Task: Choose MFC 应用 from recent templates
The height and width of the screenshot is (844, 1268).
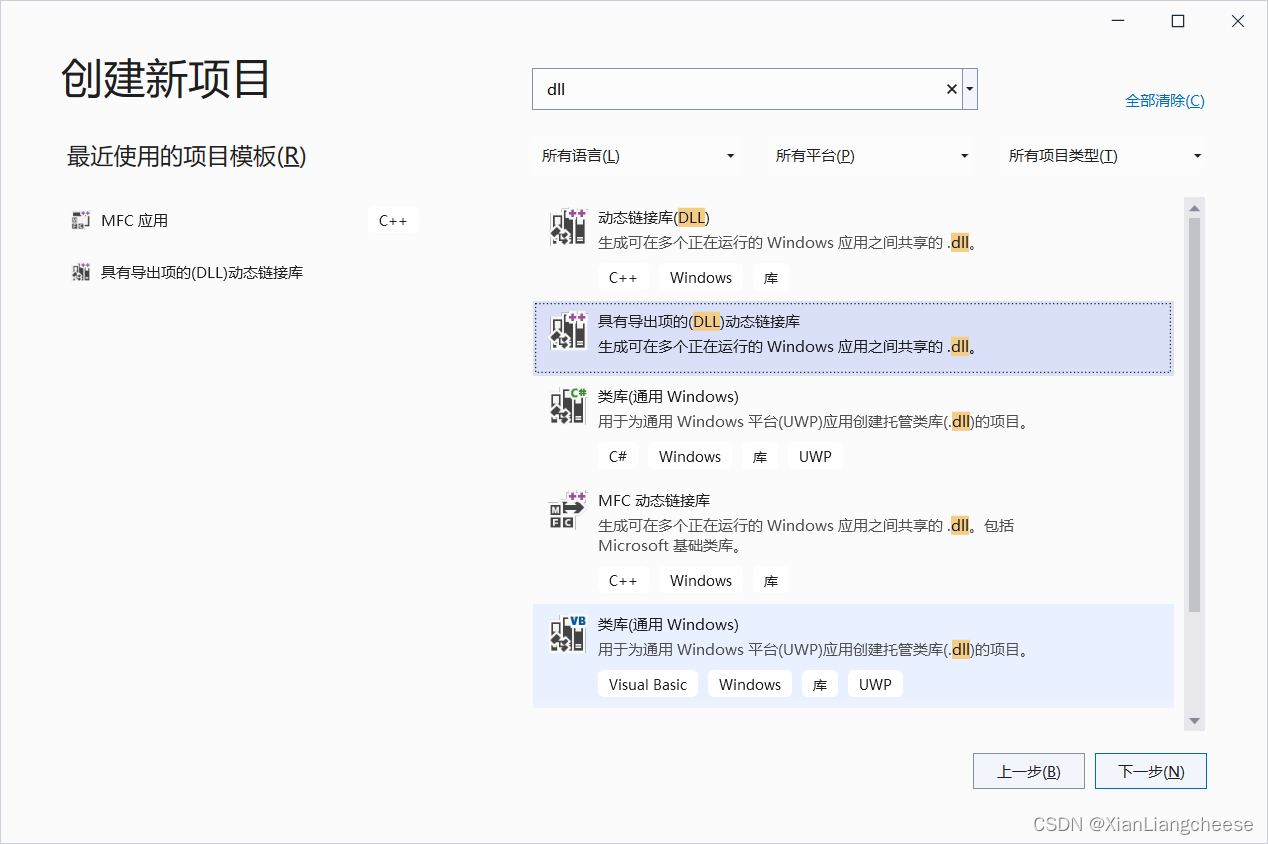Action: [x=245, y=221]
